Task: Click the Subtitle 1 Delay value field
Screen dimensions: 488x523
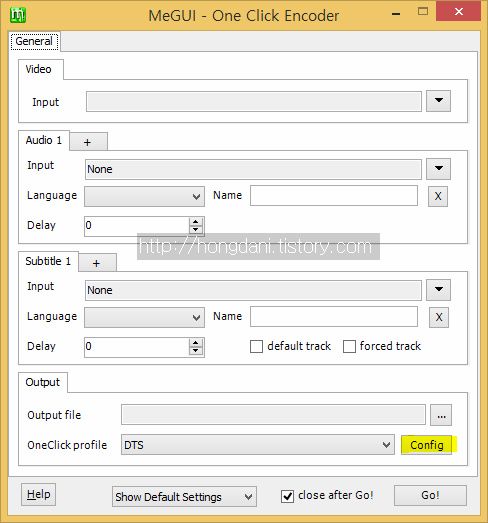Action: coord(137,347)
